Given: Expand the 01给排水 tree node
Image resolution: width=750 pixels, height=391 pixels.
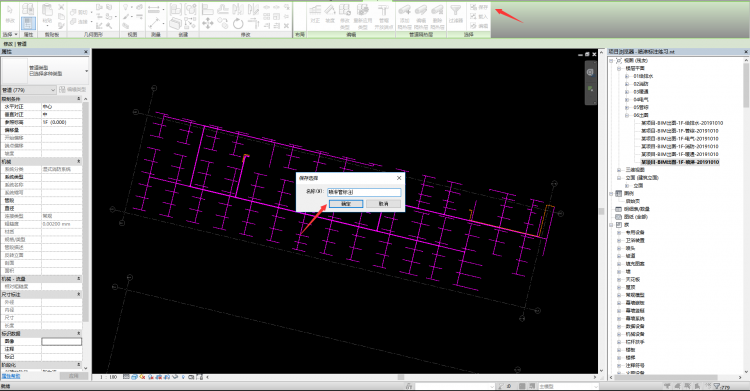Looking at the screenshot, I should point(627,76).
